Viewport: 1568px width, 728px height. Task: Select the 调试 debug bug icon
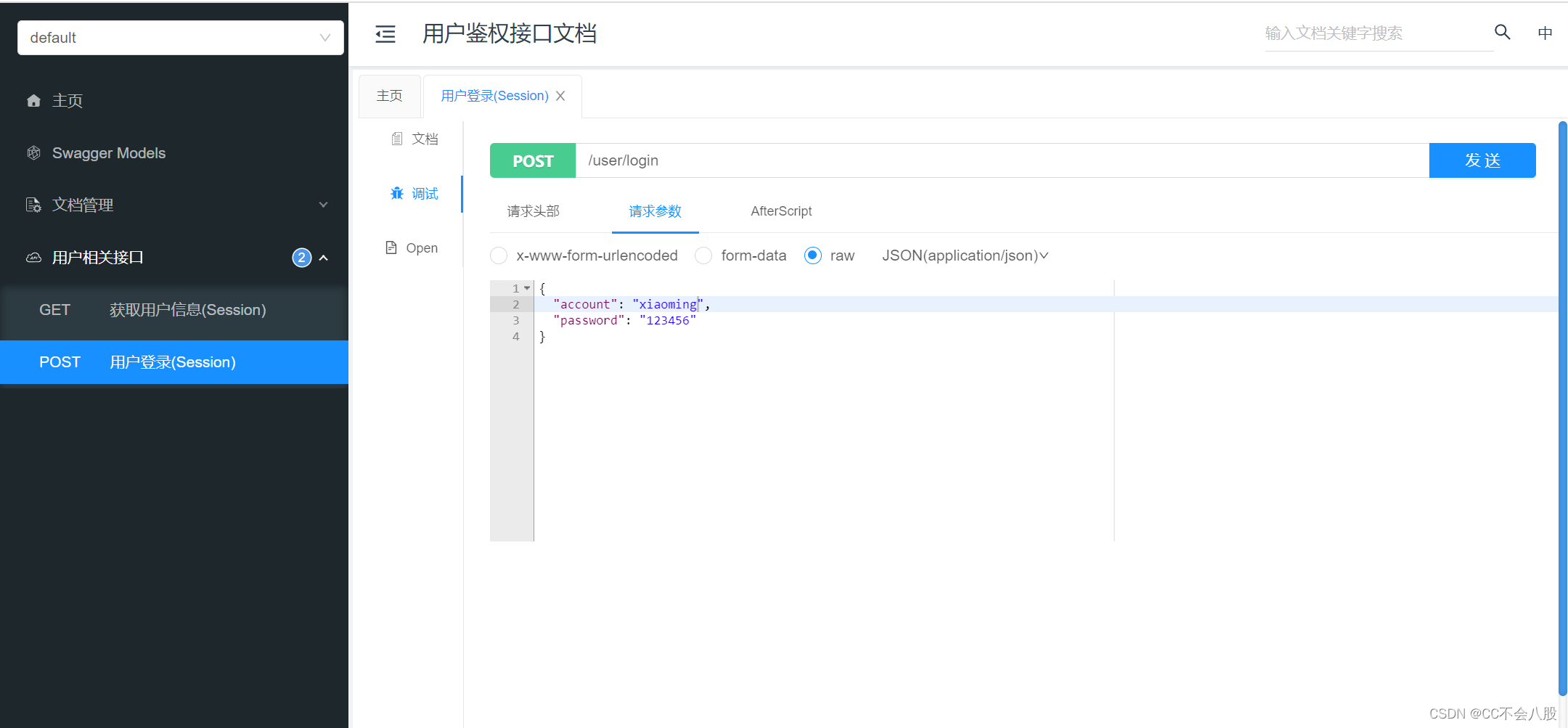[x=396, y=193]
